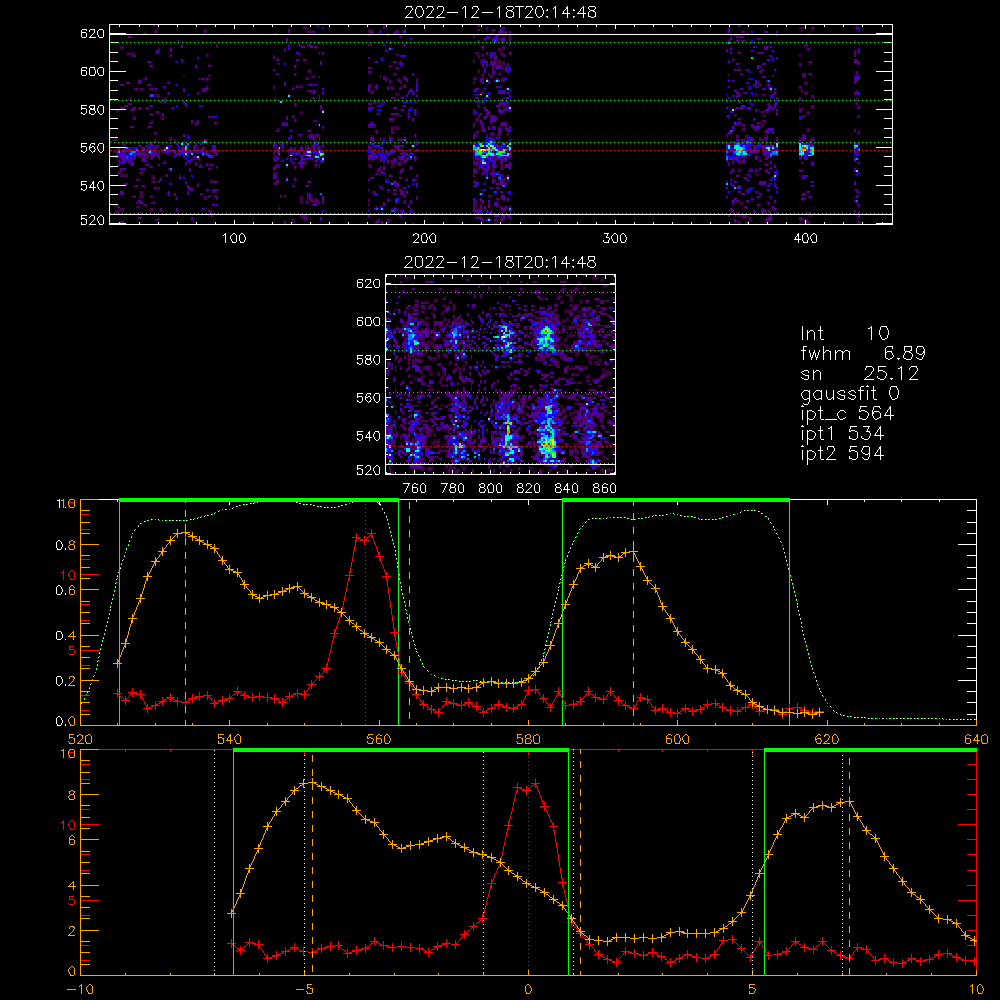
Task: Click the 640 x-axis label of third plot
Action: coord(976,739)
